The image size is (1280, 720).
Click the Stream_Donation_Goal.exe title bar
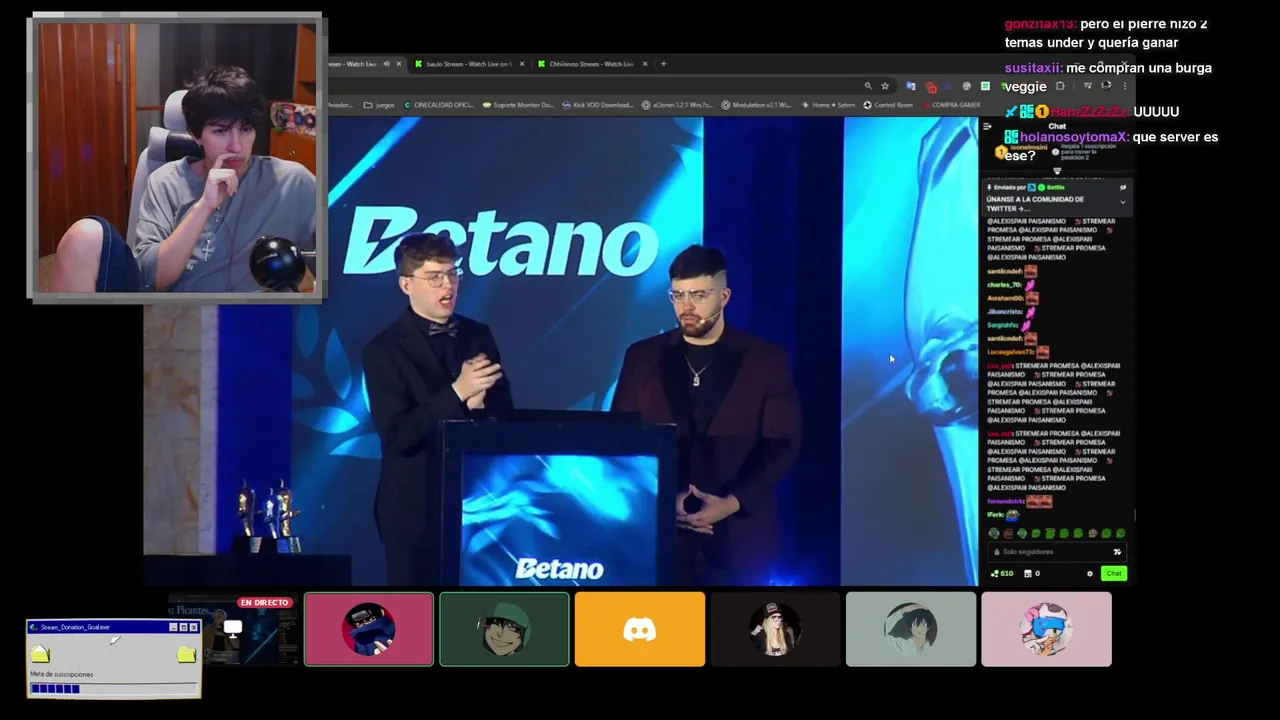[x=113, y=627]
